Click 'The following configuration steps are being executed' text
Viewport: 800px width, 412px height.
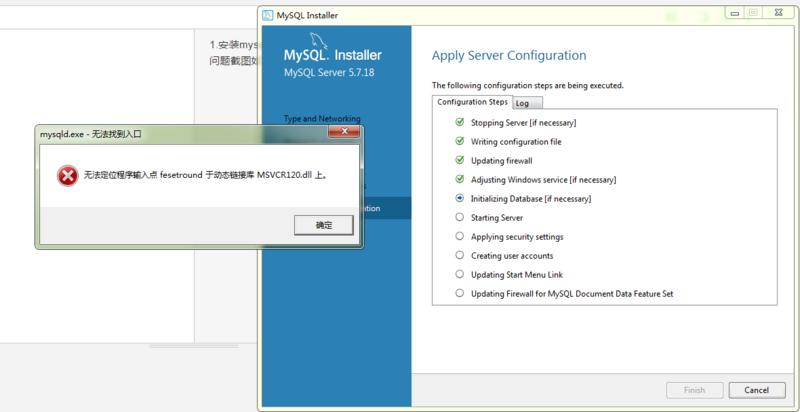528,85
